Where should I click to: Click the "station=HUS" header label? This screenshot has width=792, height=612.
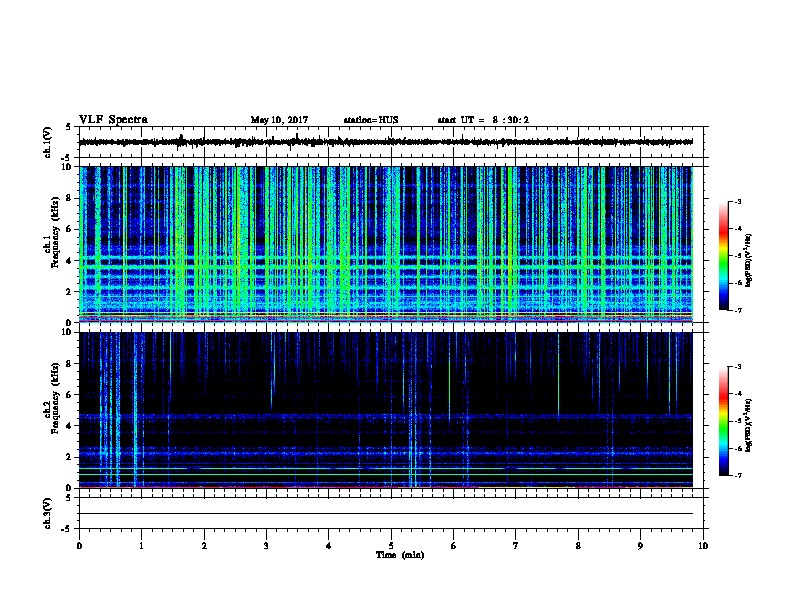click(x=371, y=120)
